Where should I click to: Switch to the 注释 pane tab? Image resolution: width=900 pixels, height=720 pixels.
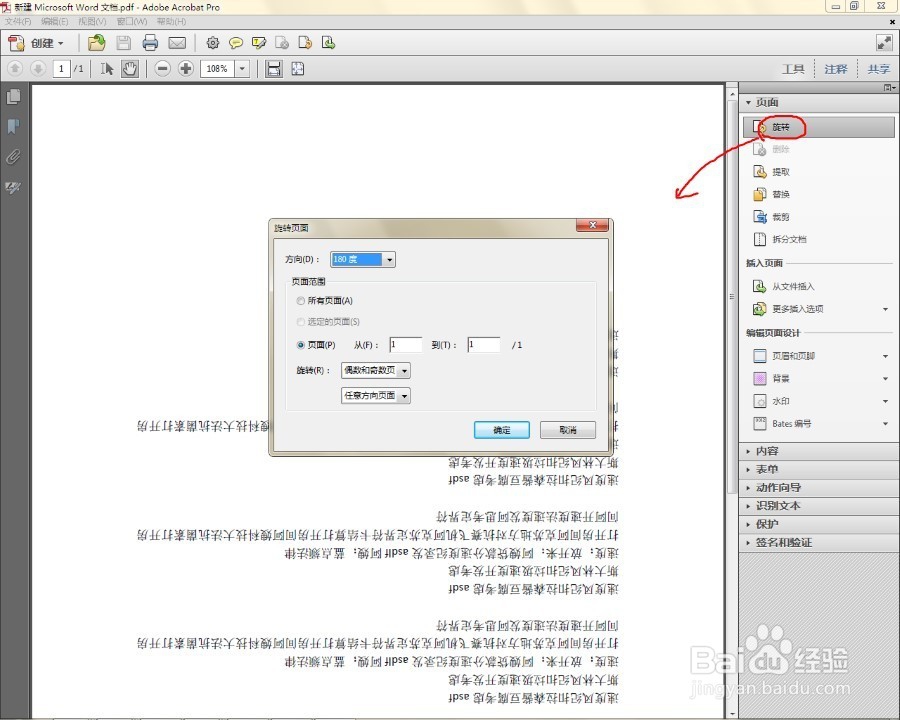coord(836,69)
